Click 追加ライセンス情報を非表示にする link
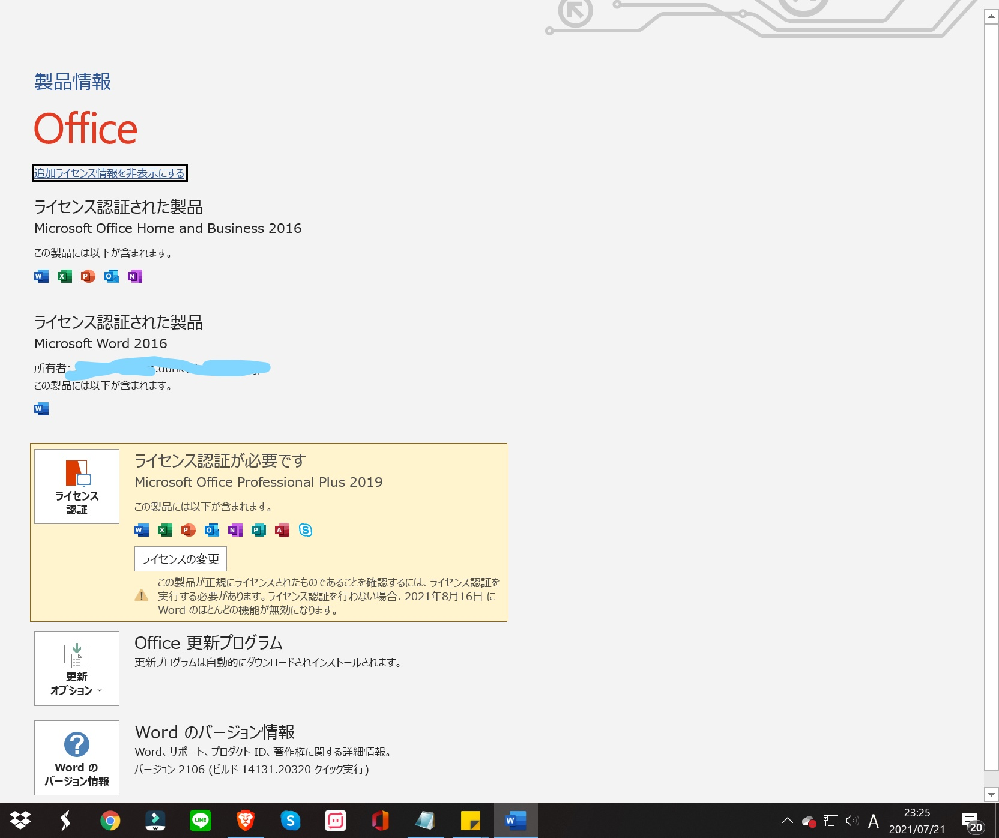This screenshot has height=838, width=999. point(110,173)
